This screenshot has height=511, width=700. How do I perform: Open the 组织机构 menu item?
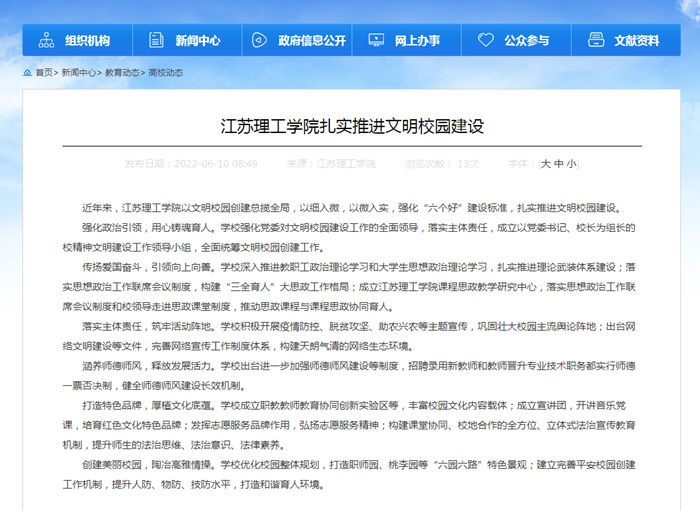87,41
